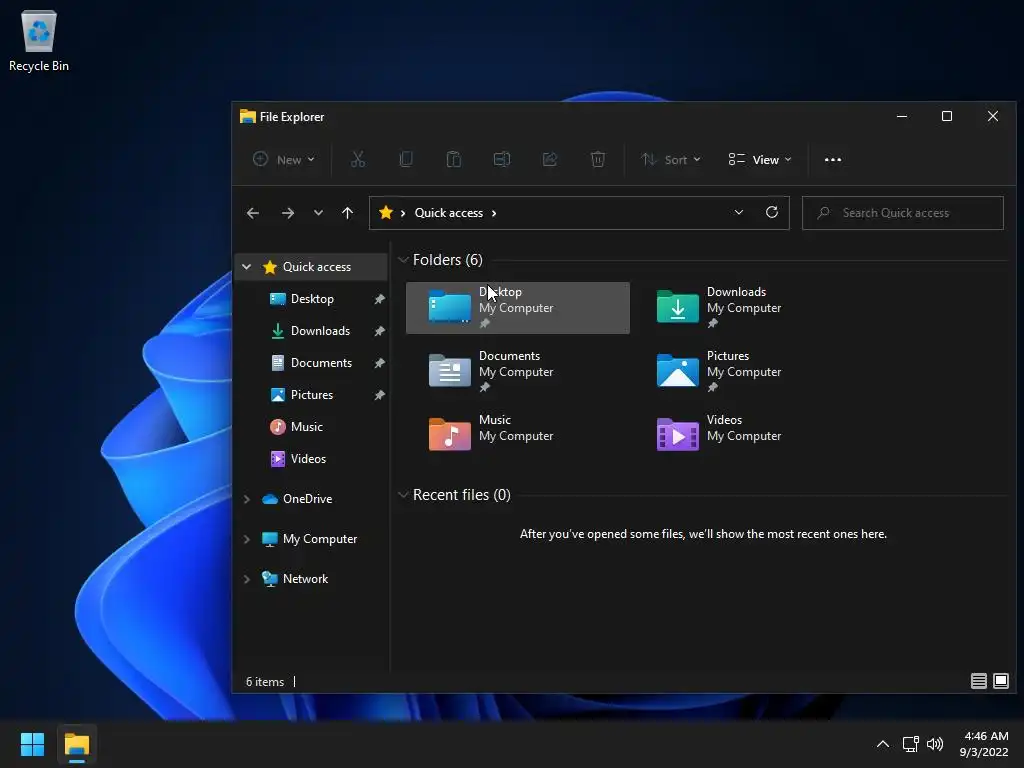Go back with the left arrow
Screen dimensions: 1024x768
pyautogui.click(x=253, y=213)
